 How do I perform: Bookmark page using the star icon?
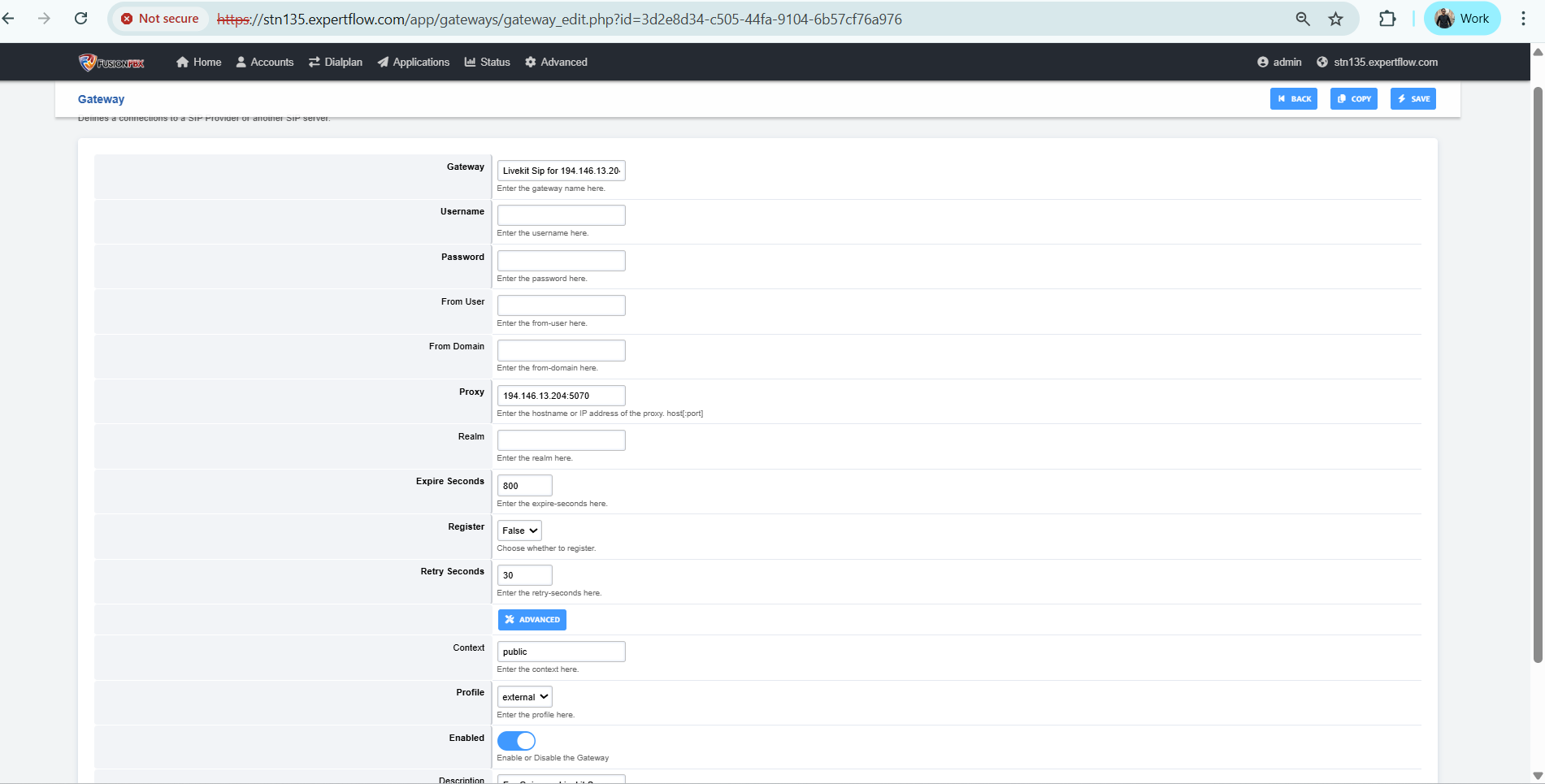[1335, 19]
